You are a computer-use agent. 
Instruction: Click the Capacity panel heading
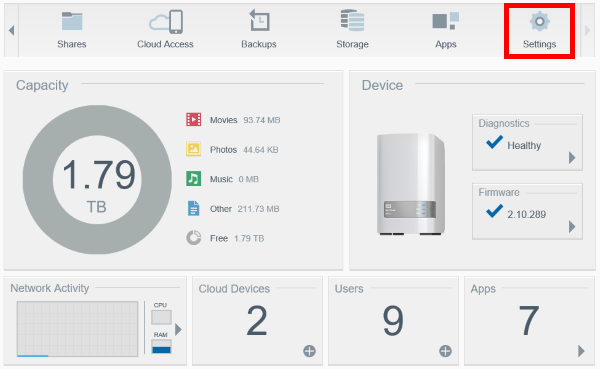pyautogui.click(x=42, y=85)
